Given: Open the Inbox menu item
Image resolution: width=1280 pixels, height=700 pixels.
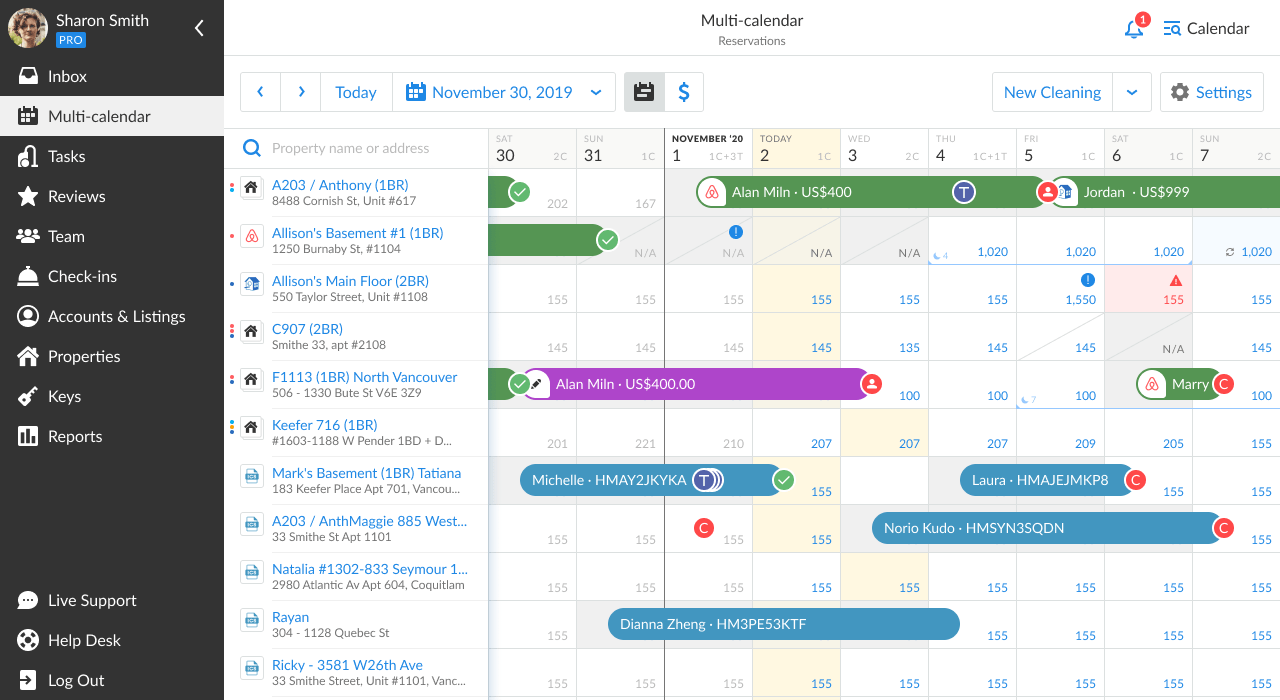Looking at the screenshot, I should (67, 76).
